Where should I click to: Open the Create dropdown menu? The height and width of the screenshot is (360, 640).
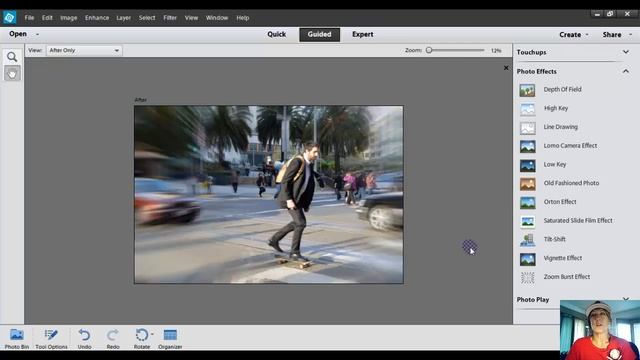click(573, 35)
